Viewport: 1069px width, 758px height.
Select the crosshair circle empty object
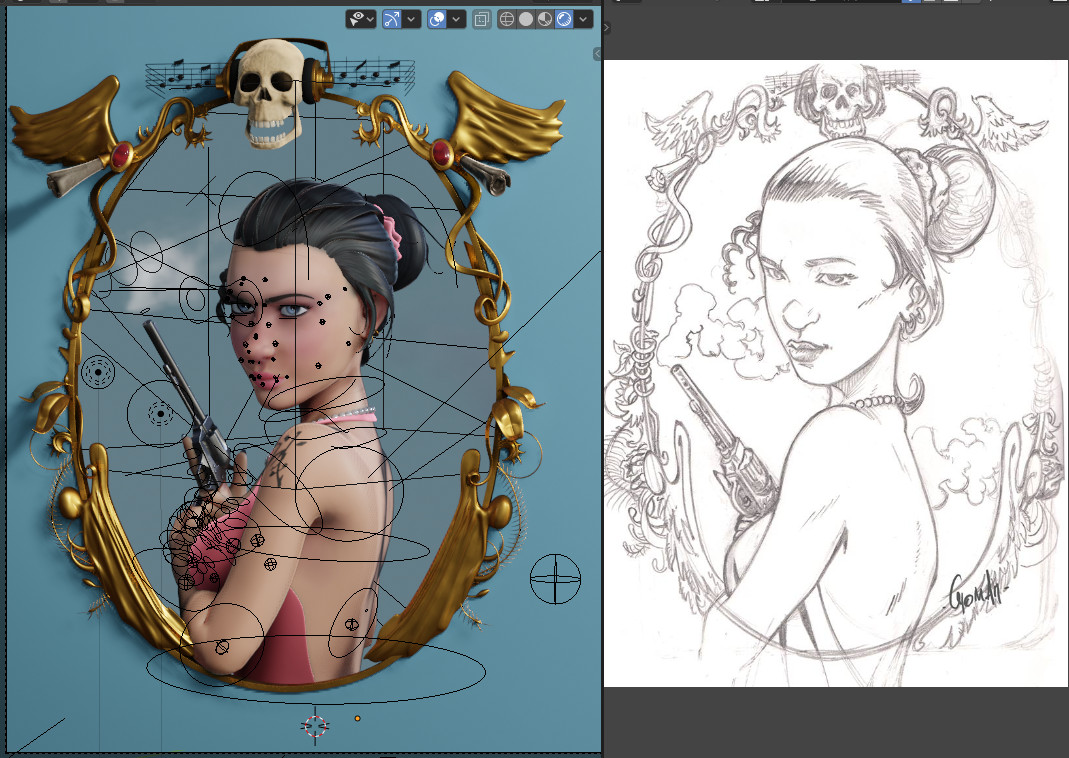tap(556, 579)
